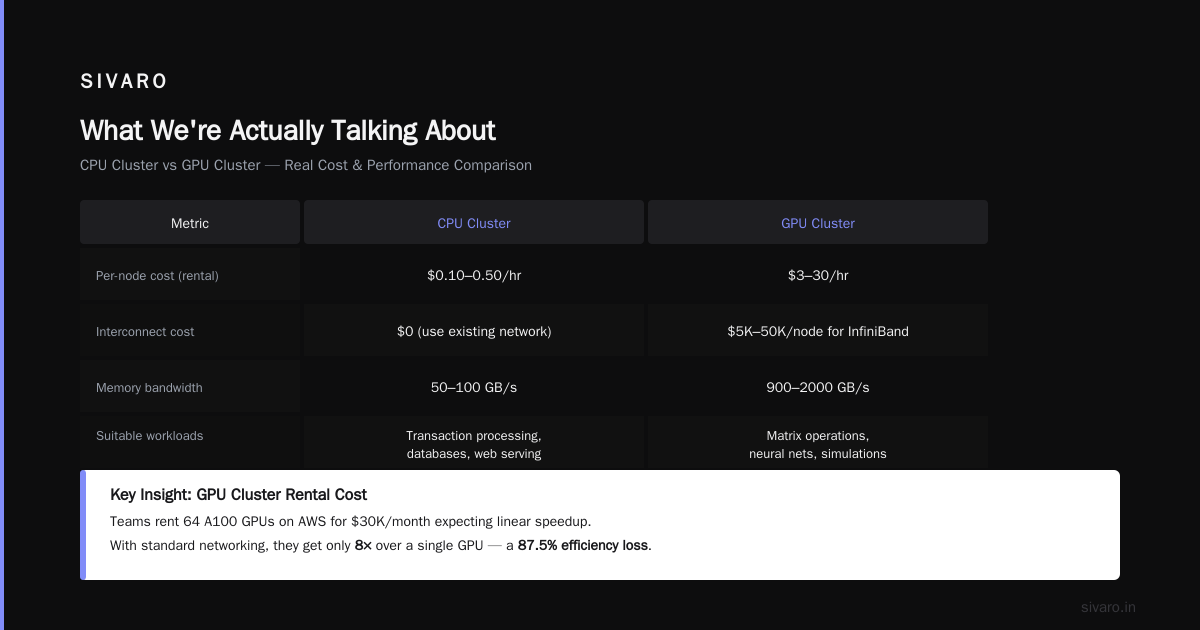Image resolution: width=1200 pixels, height=630 pixels.
Task: Click the 50–100 GB/s cell
Action: pos(474,387)
